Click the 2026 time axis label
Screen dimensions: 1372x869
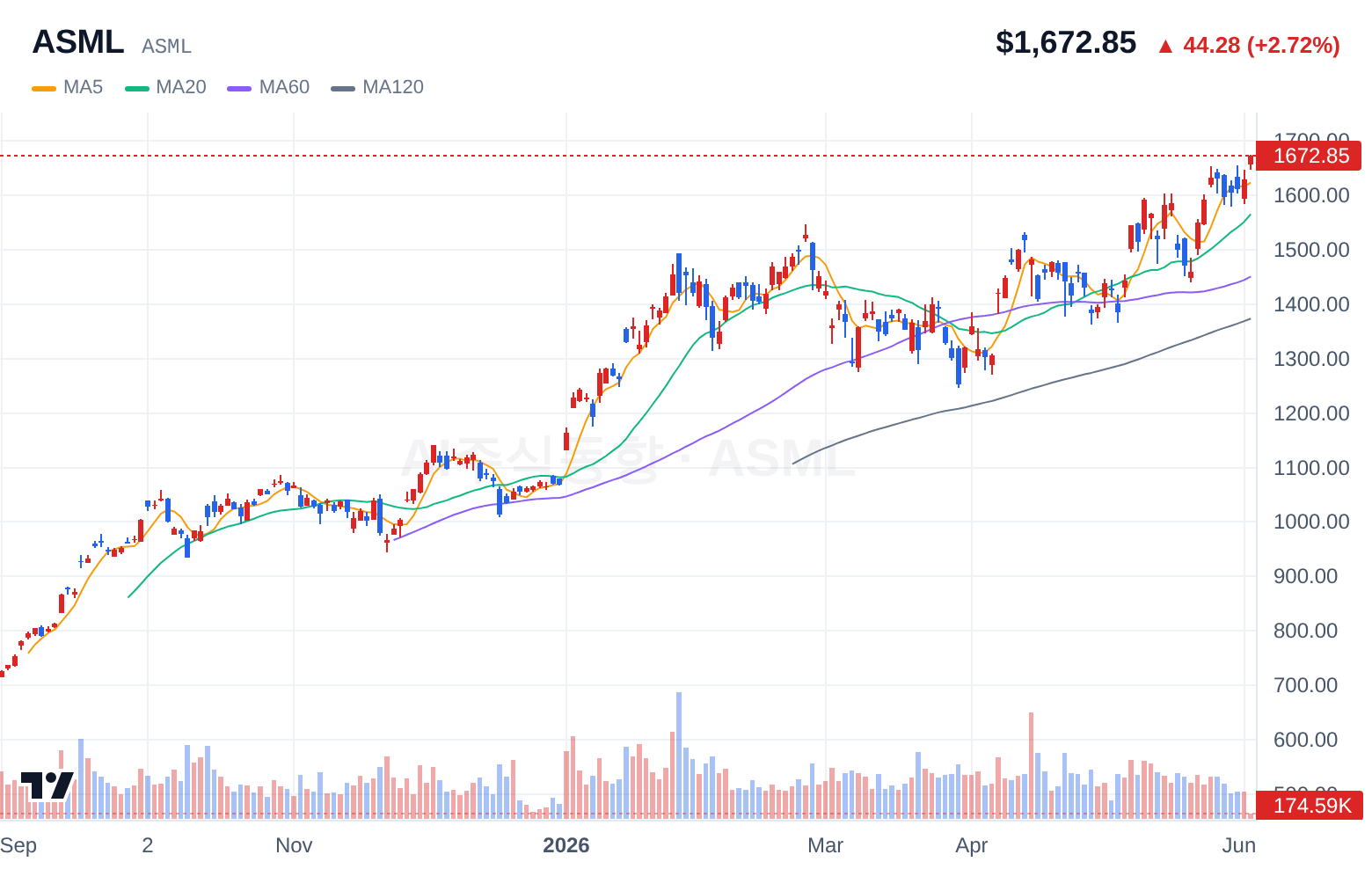pyautogui.click(x=566, y=845)
